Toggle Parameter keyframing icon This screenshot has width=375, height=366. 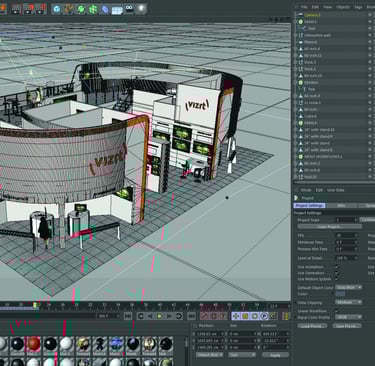(264, 316)
